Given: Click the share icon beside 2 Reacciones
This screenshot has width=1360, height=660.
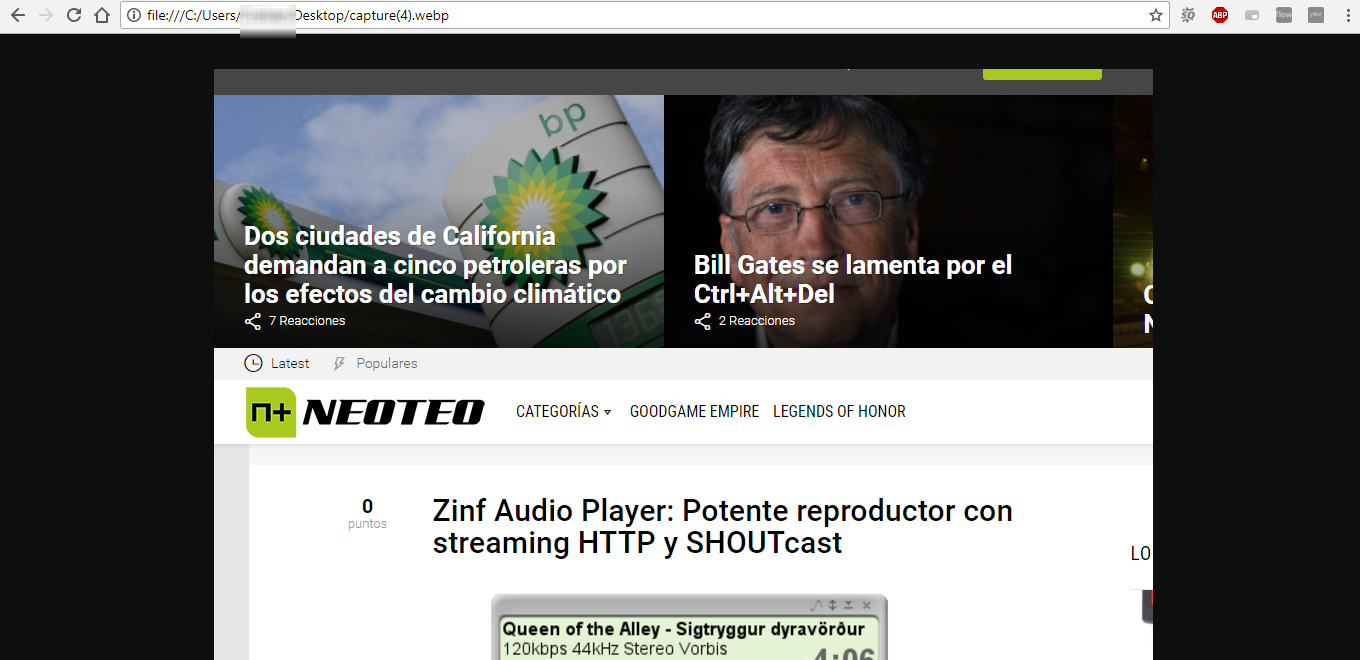Looking at the screenshot, I should pos(703,321).
